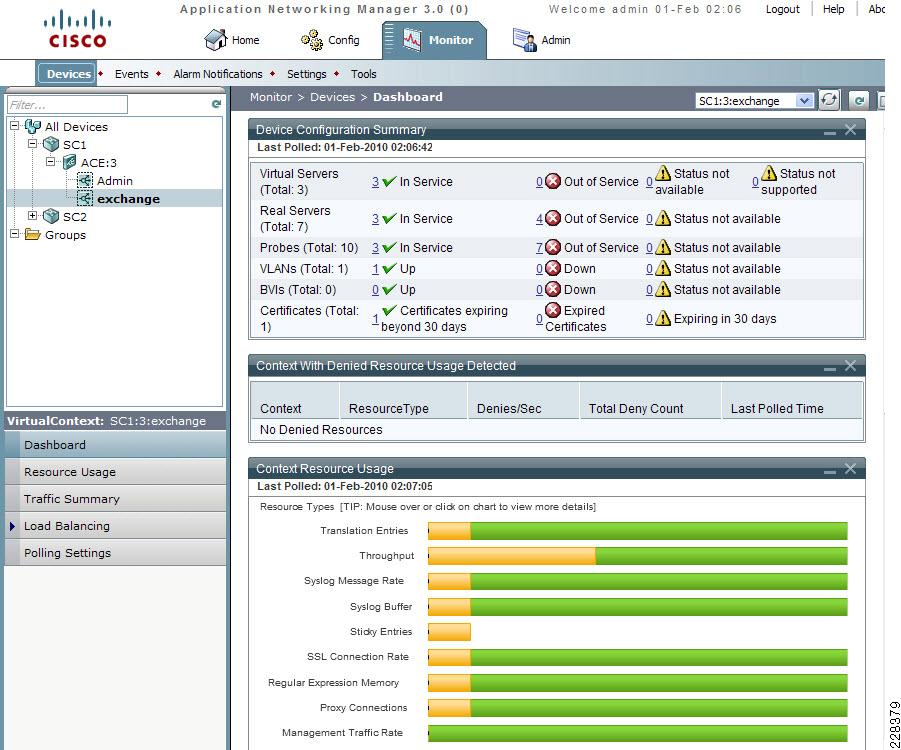Close the Context With Denied Resource Usage panel
This screenshot has width=901, height=750.
(x=850, y=366)
